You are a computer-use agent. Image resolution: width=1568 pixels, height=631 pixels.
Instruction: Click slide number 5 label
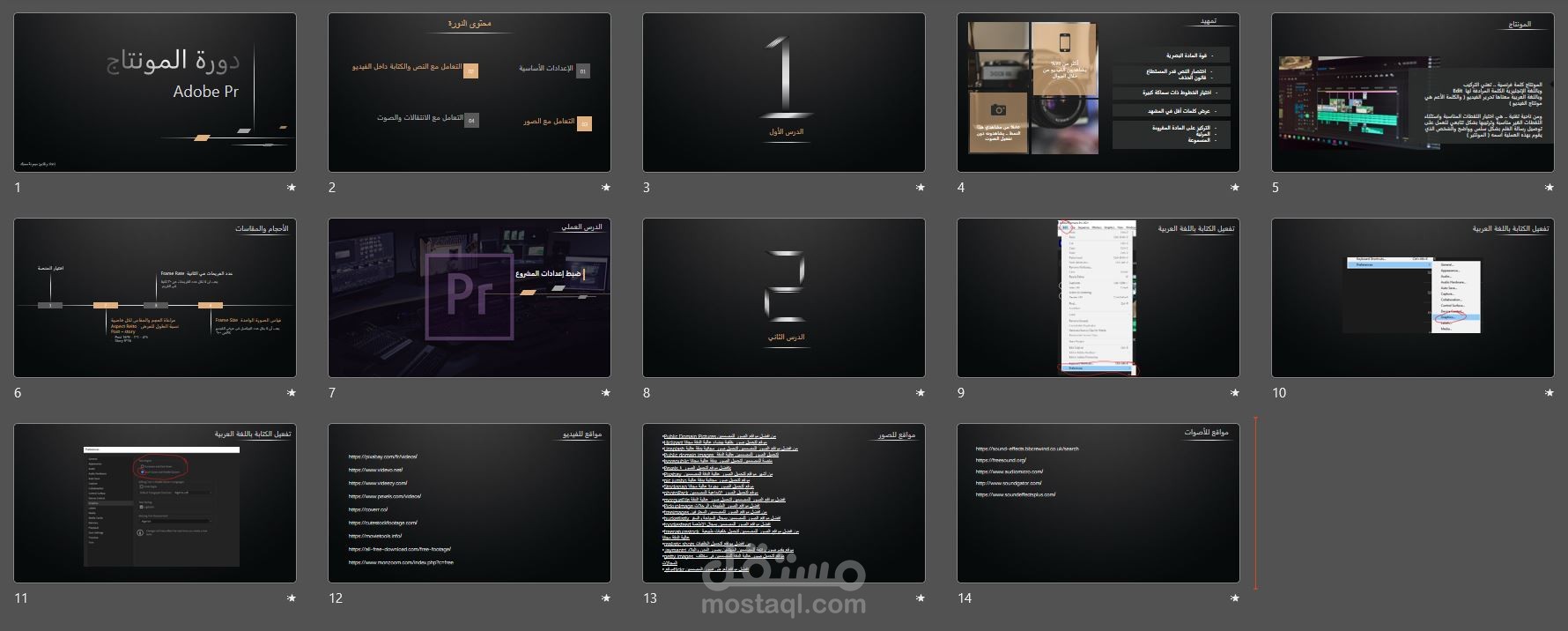point(1276,188)
